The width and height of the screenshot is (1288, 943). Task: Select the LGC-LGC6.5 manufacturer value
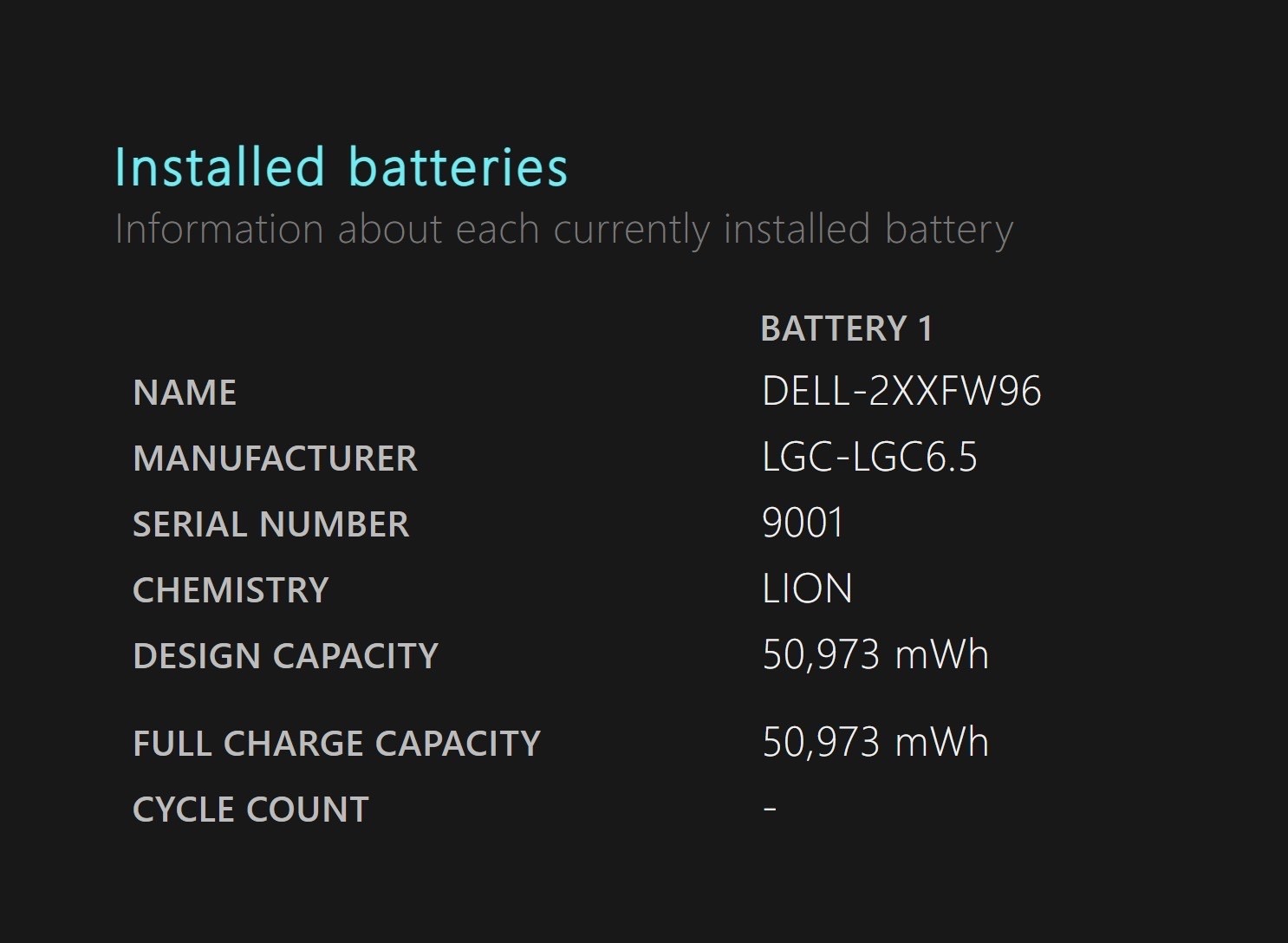pos(869,457)
